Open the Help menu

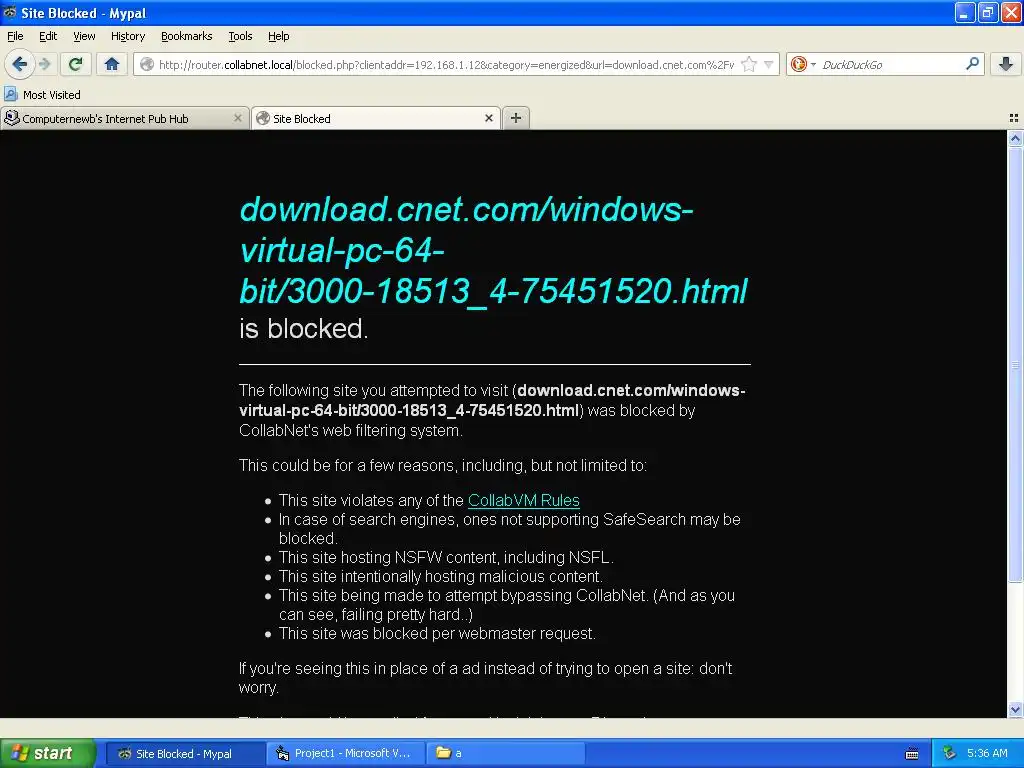coord(279,36)
